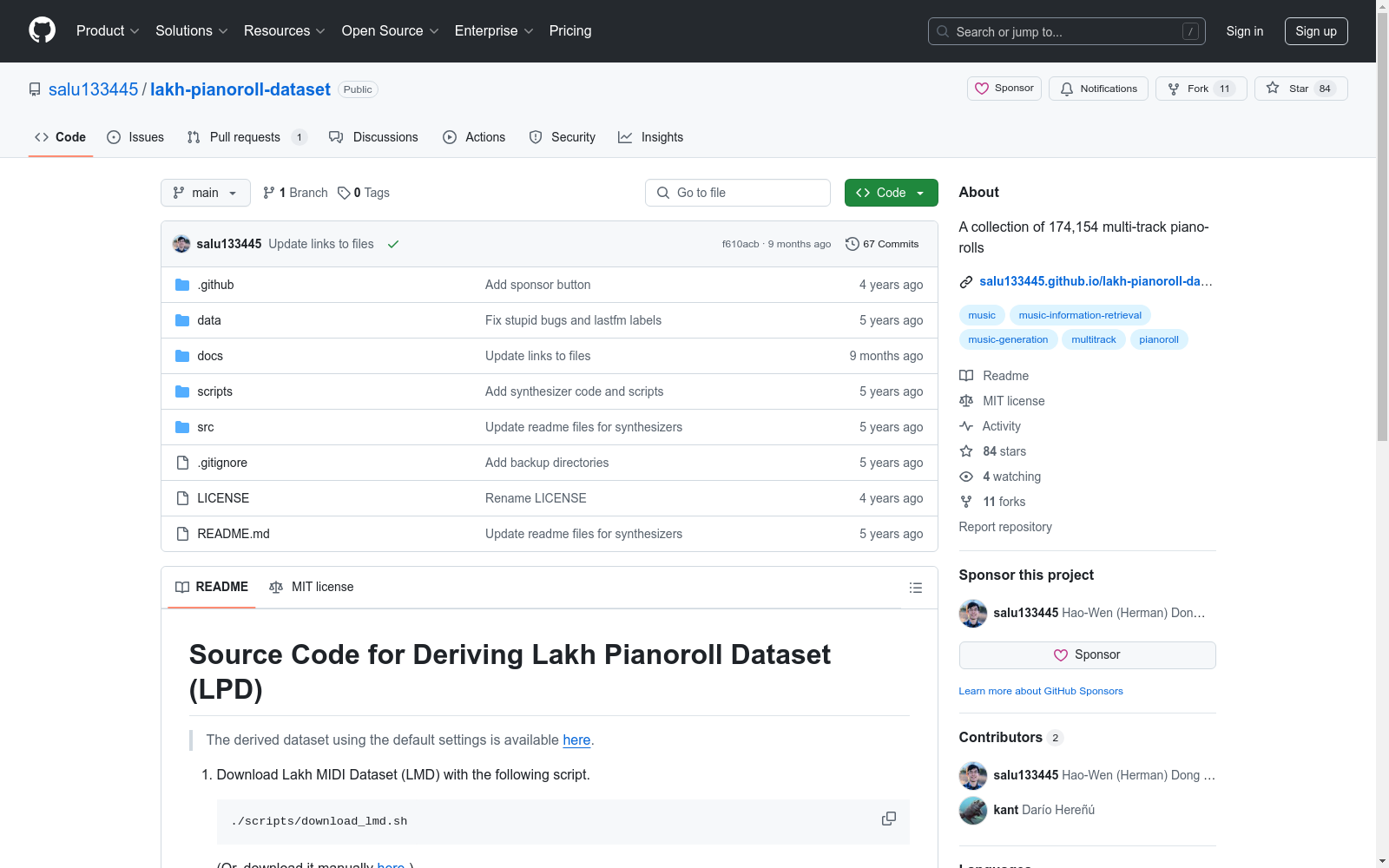Click the tag icon next to 0 Tags
This screenshot has width=1389, height=868.
(344, 193)
